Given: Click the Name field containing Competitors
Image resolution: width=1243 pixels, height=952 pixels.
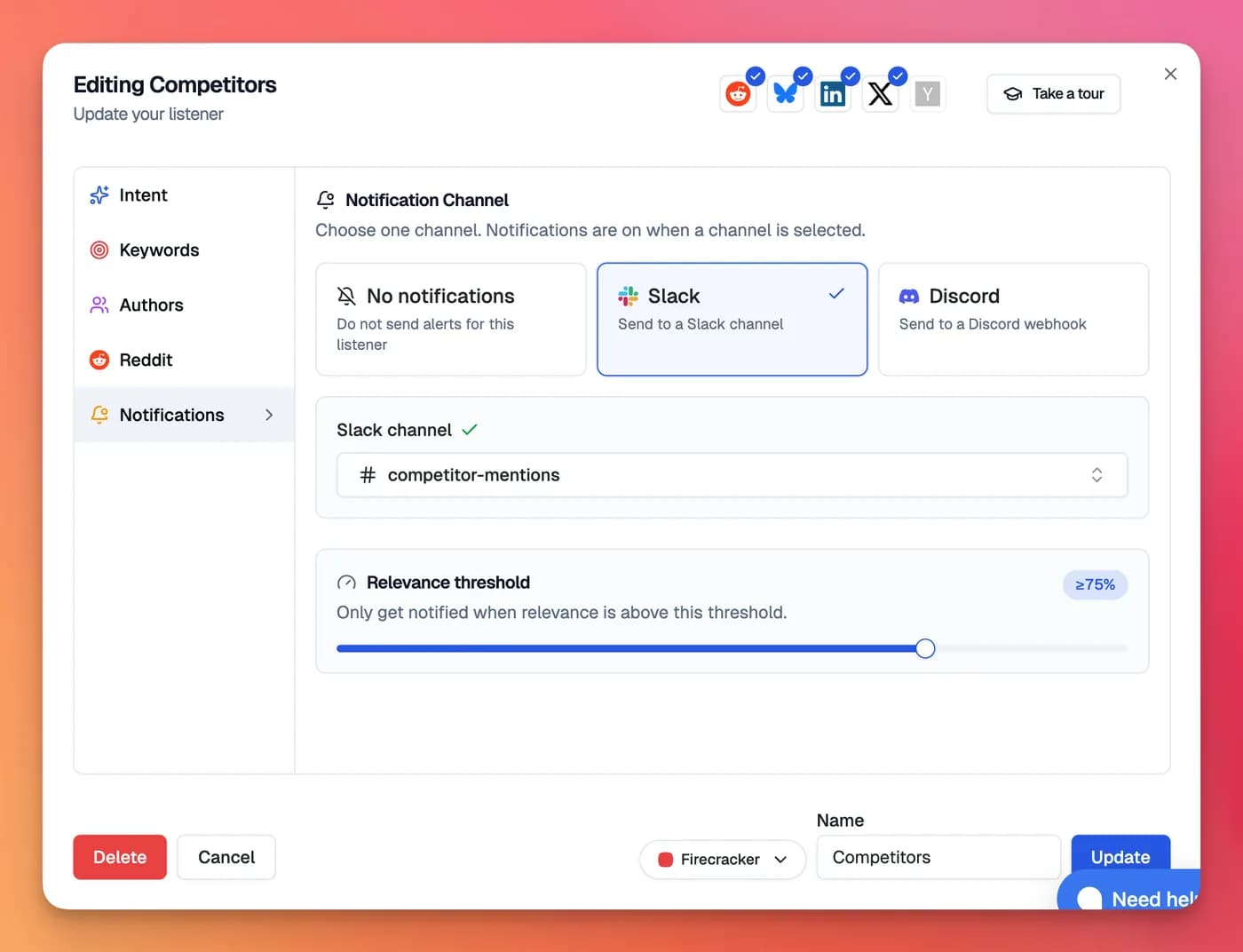Looking at the screenshot, I should tap(938, 857).
